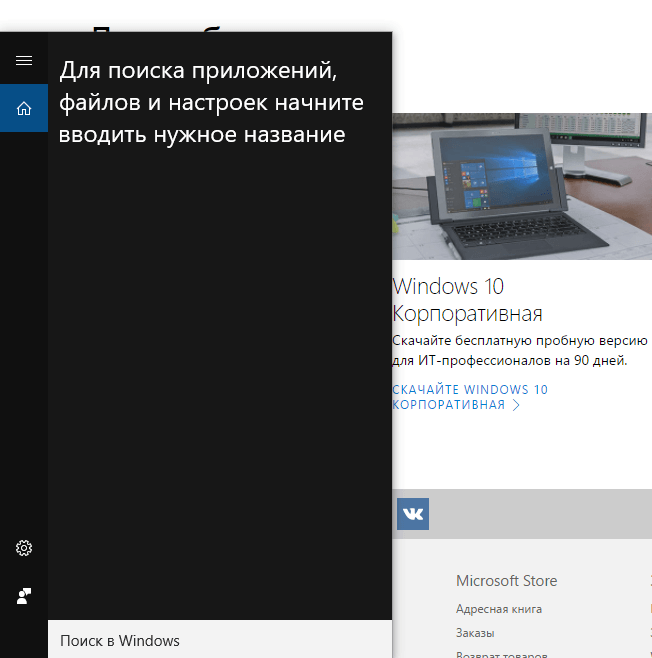
Task: Click the "Microsoft Store" footer heading
Action: pyautogui.click(x=506, y=581)
